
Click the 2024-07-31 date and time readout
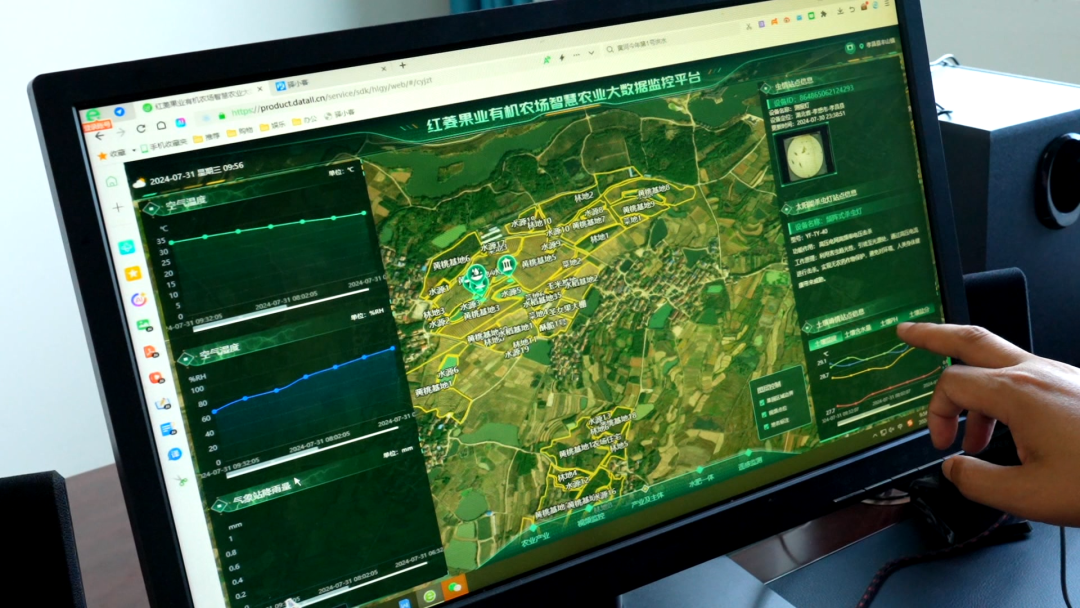(x=196, y=173)
